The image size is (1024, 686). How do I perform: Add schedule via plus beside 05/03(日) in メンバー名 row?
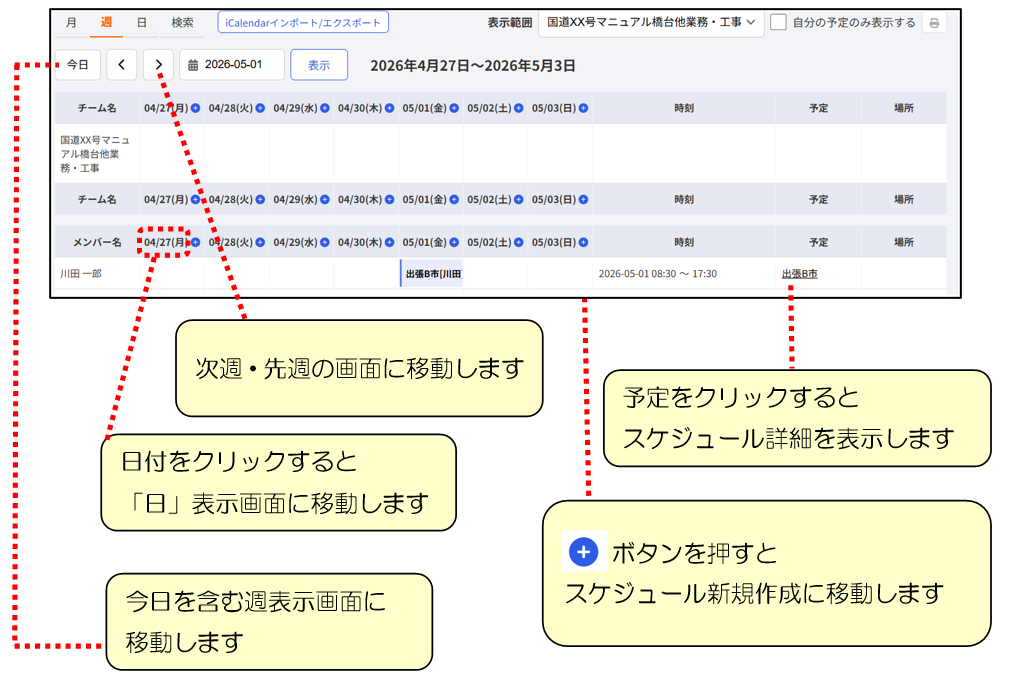point(583,242)
